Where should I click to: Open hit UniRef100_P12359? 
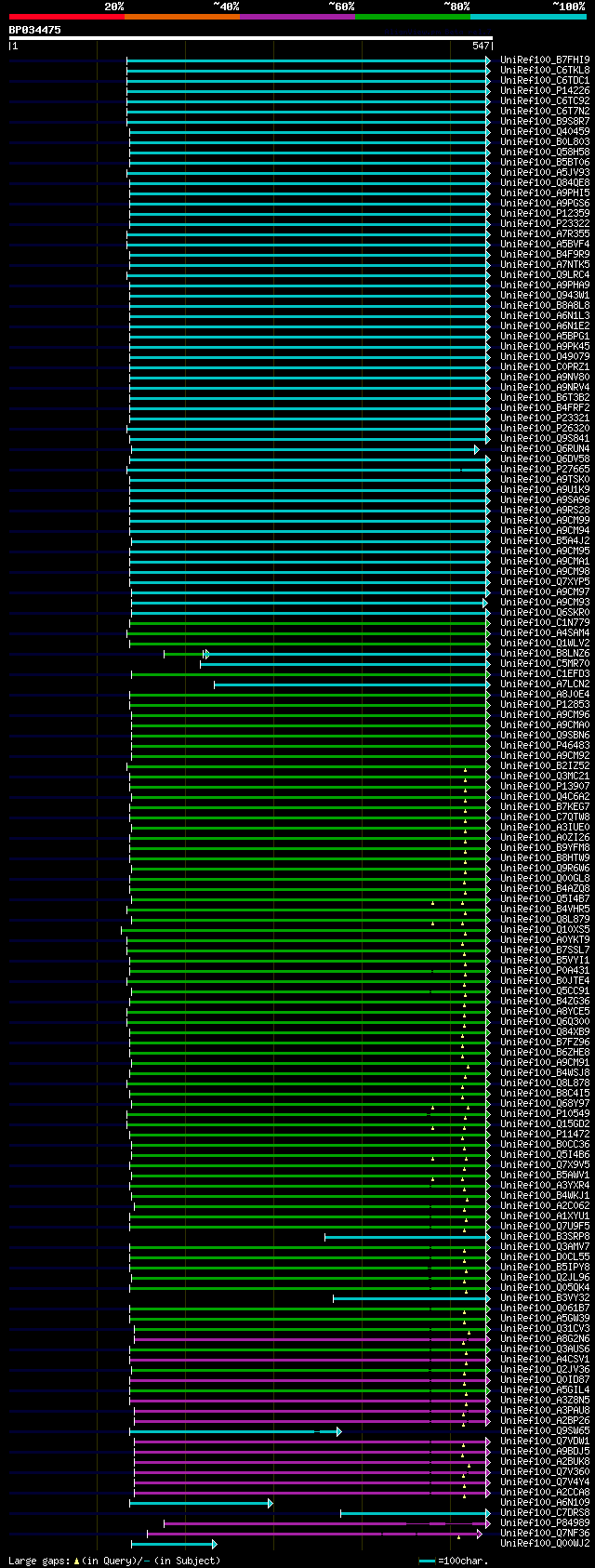pyautogui.click(x=545, y=213)
